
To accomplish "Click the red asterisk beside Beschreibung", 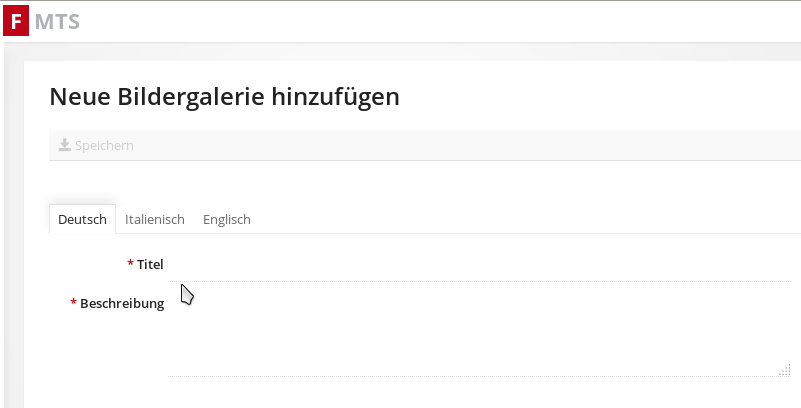I will point(73,302).
